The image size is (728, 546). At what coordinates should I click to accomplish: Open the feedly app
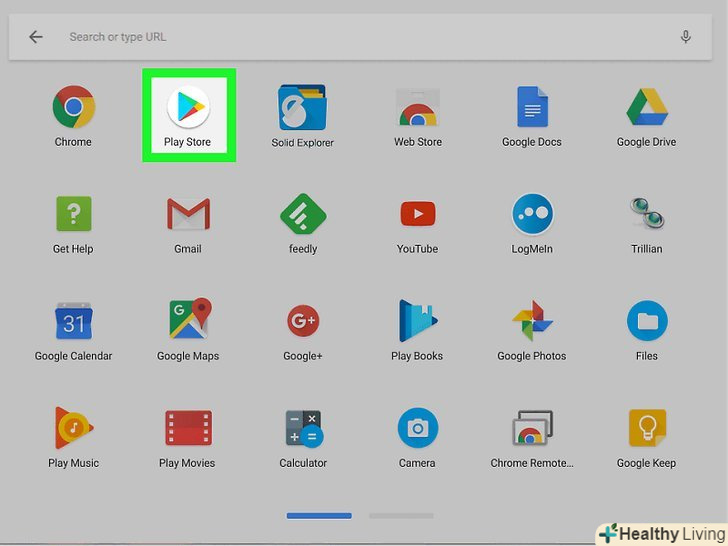tap(303, 214)
